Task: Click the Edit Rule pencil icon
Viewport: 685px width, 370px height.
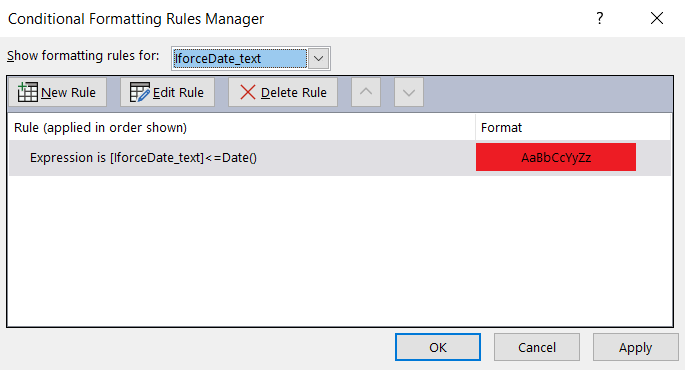Action: 140,92
